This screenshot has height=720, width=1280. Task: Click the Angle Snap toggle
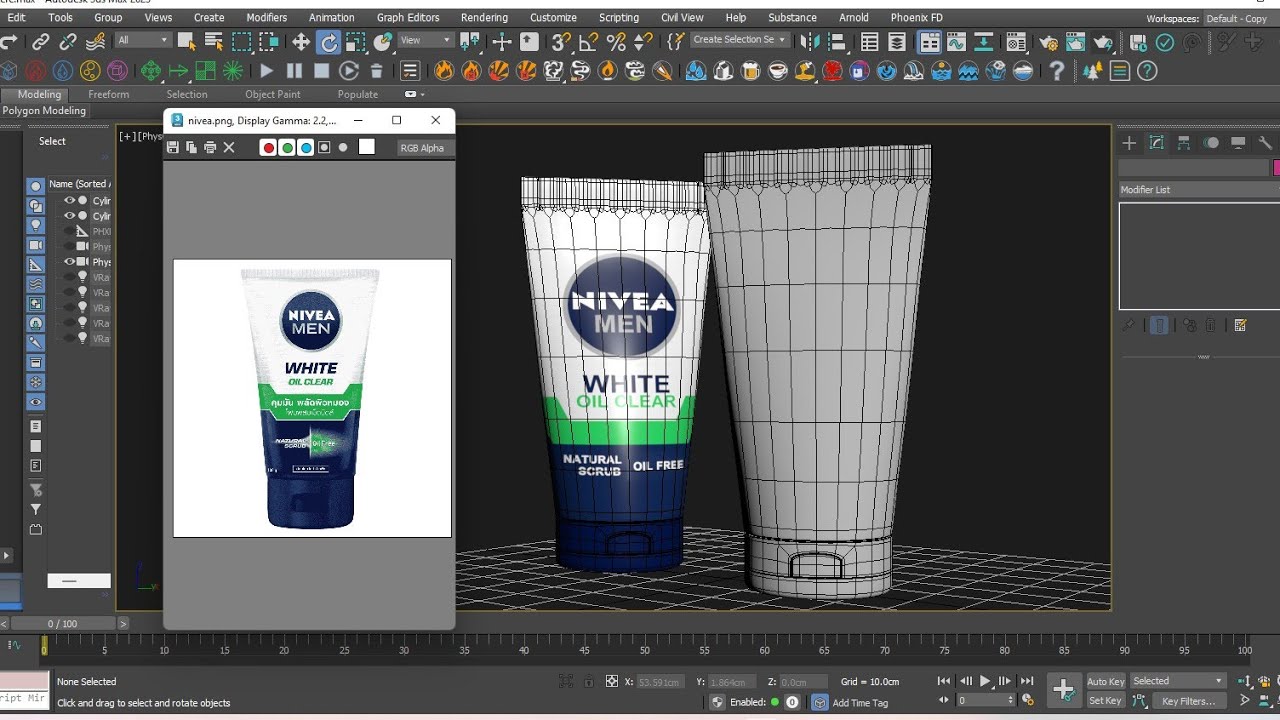589,42
